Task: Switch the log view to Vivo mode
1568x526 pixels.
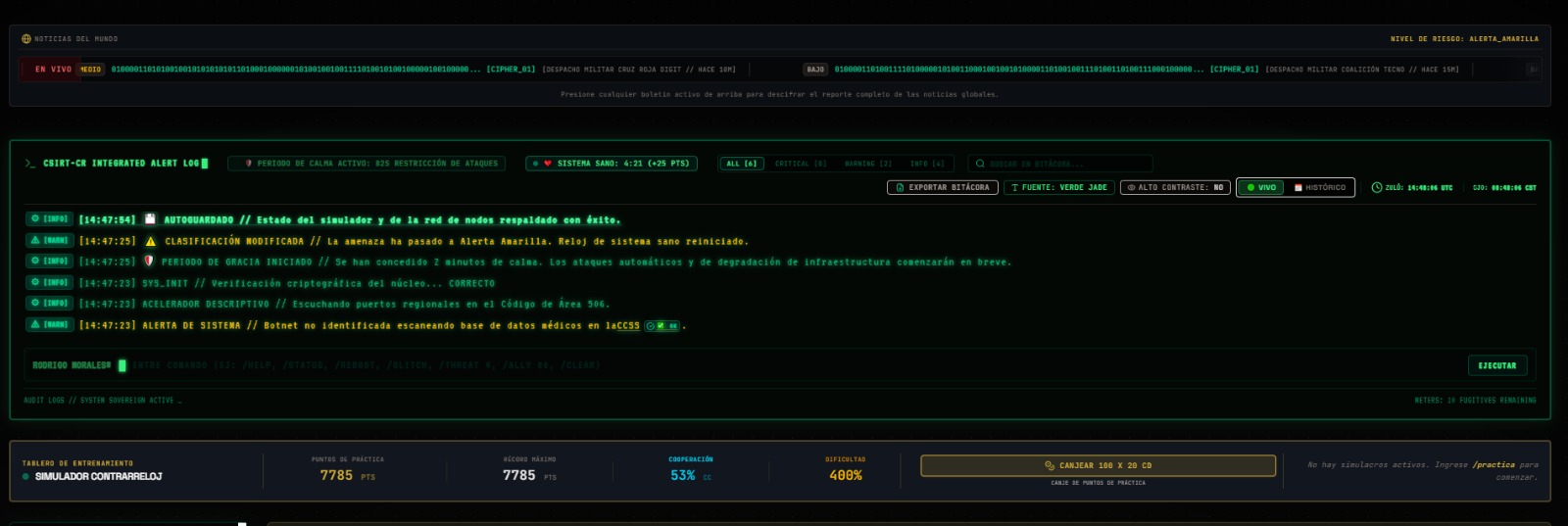Action: pyautogui.click(x=1262, y=187)
